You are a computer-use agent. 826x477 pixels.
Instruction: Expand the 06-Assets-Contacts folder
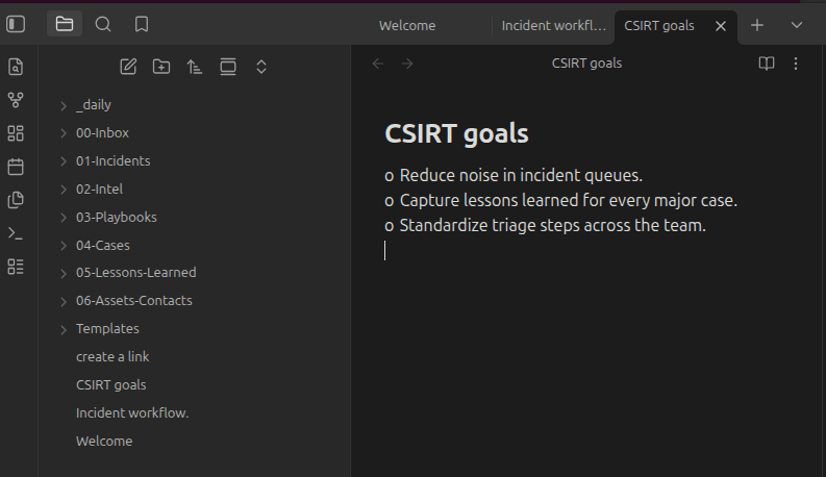[64, 301]
